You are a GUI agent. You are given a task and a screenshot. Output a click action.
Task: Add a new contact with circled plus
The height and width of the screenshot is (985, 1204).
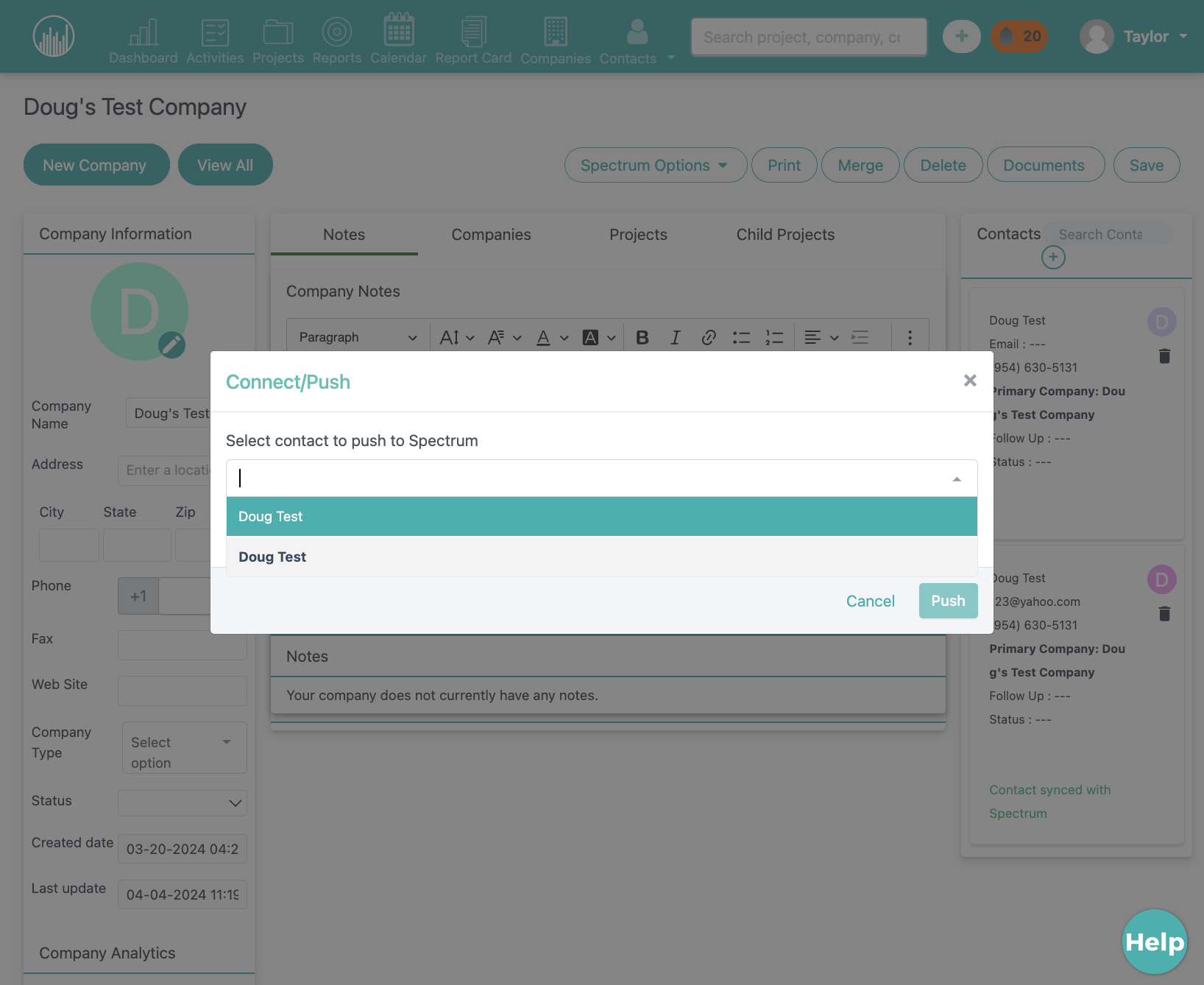(x=1053, y=257)
